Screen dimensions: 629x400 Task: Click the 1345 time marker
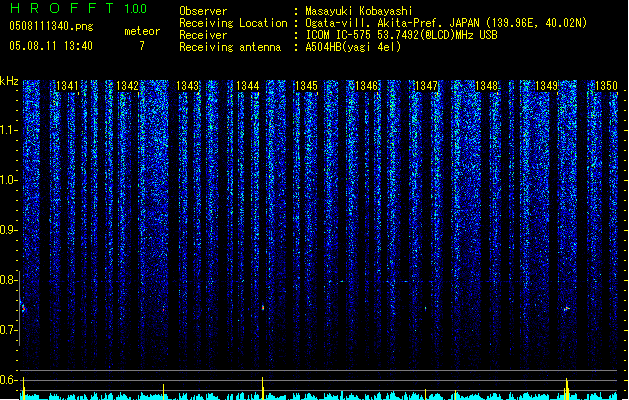click(306, 86)
